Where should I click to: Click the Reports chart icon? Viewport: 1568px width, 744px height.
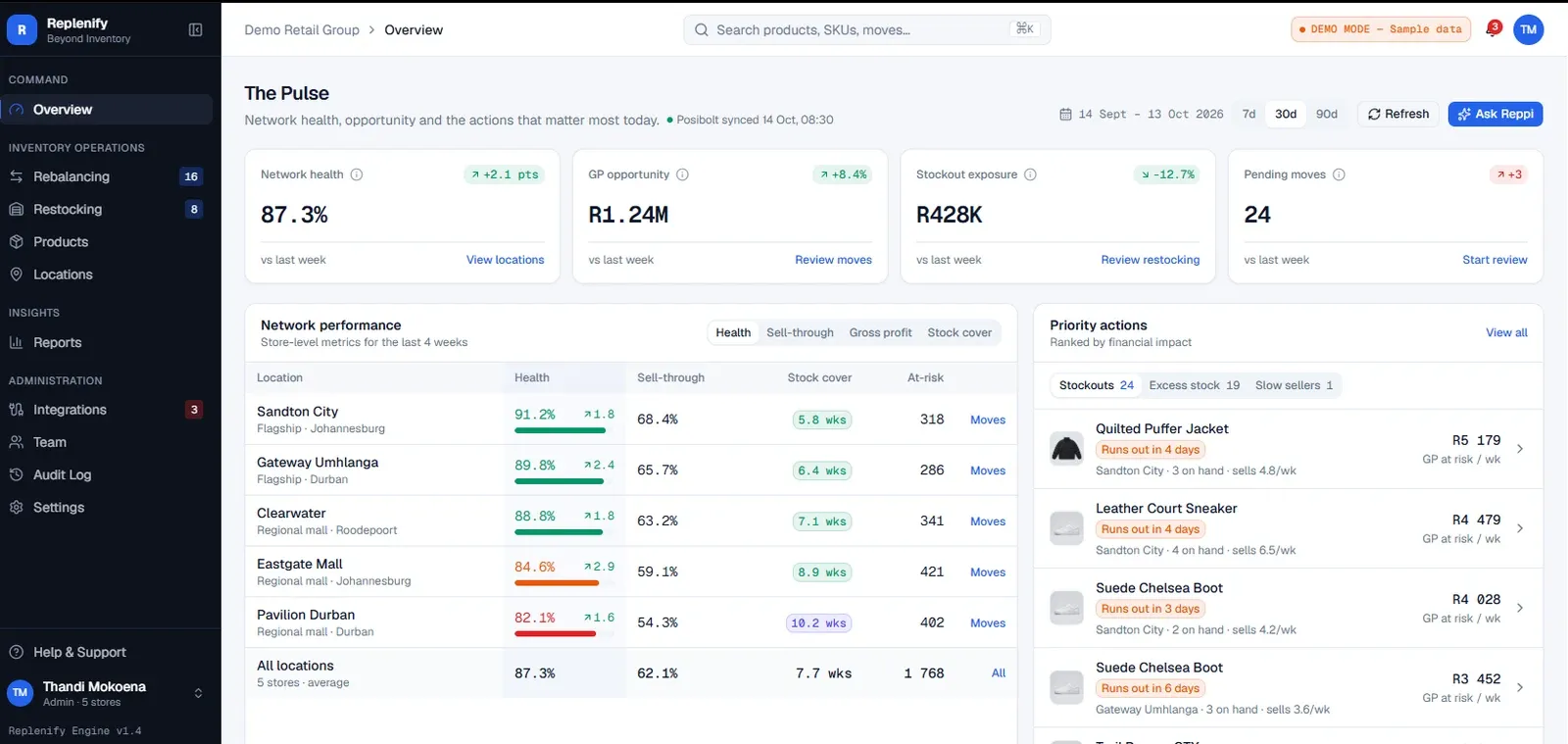tap(16, 342)
